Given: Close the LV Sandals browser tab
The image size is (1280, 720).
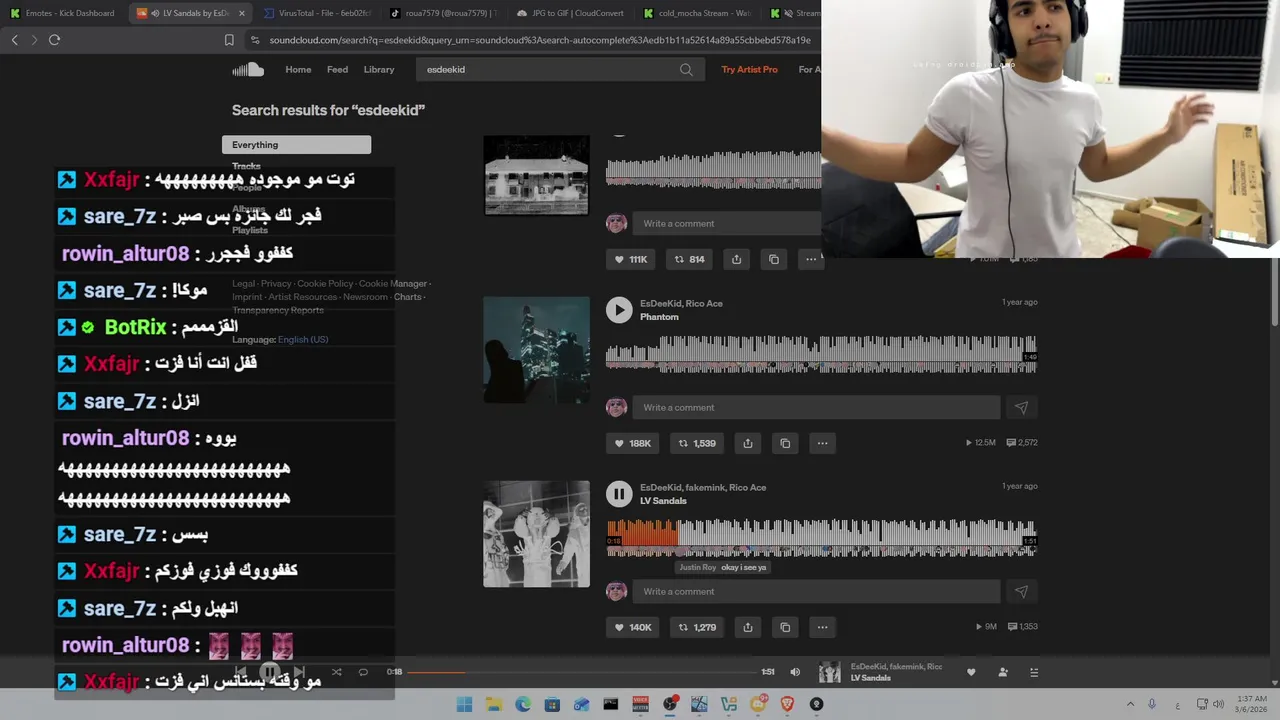Looking at the screenshot, I should [x=240, y=13].
